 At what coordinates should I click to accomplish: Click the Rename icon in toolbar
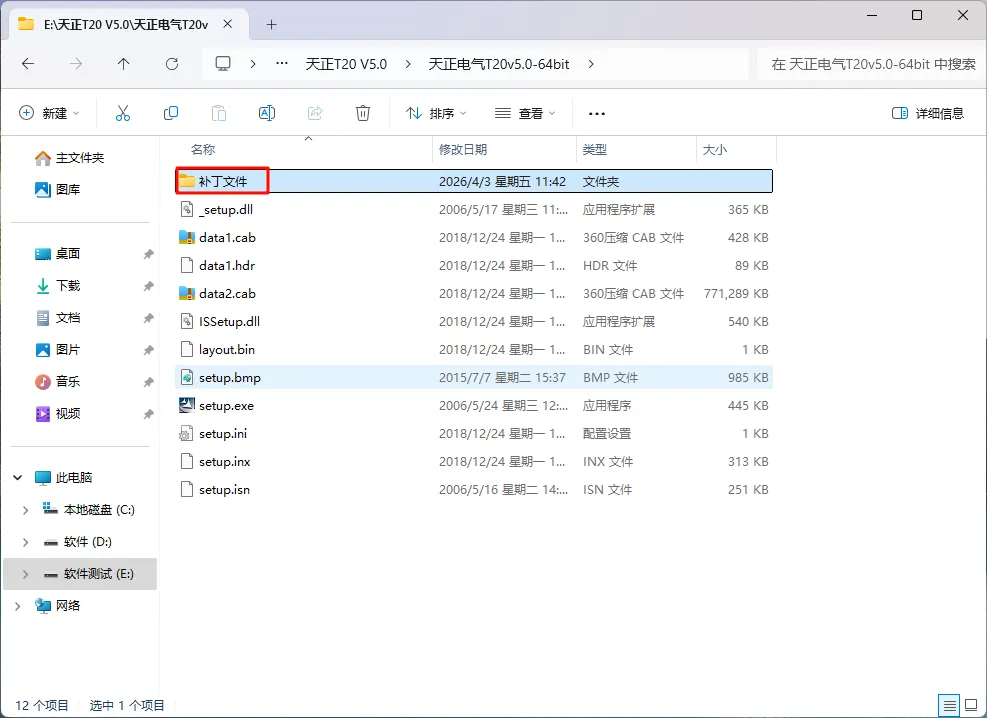[x=267, y=113]
